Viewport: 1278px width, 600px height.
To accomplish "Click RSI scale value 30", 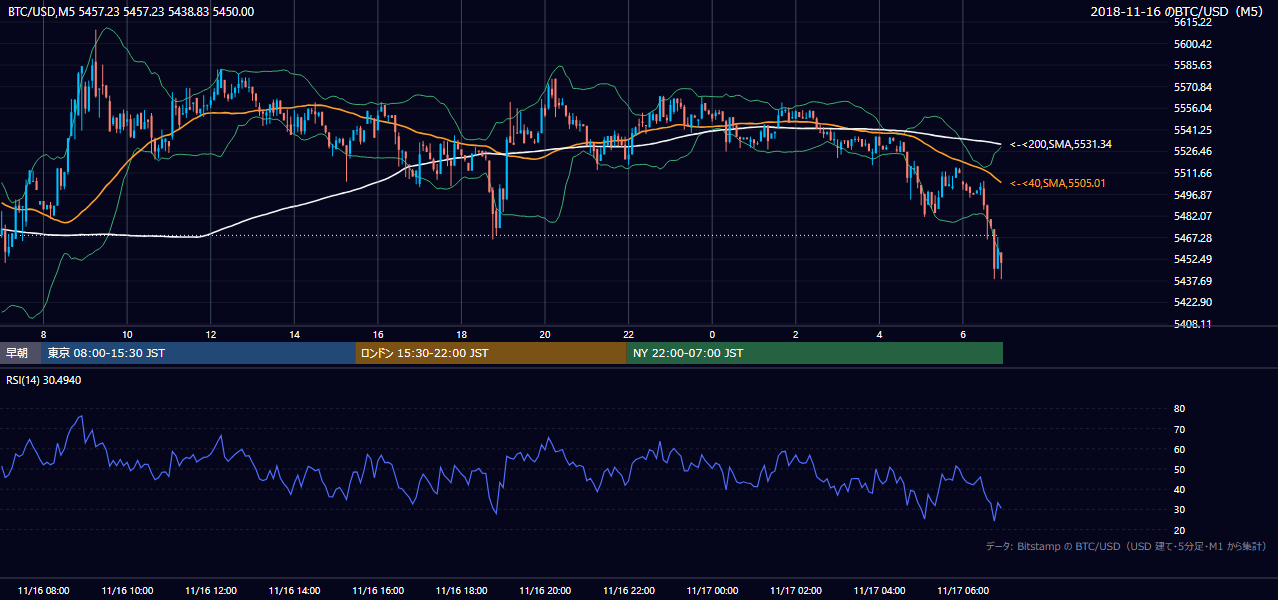I will 1179,509.
